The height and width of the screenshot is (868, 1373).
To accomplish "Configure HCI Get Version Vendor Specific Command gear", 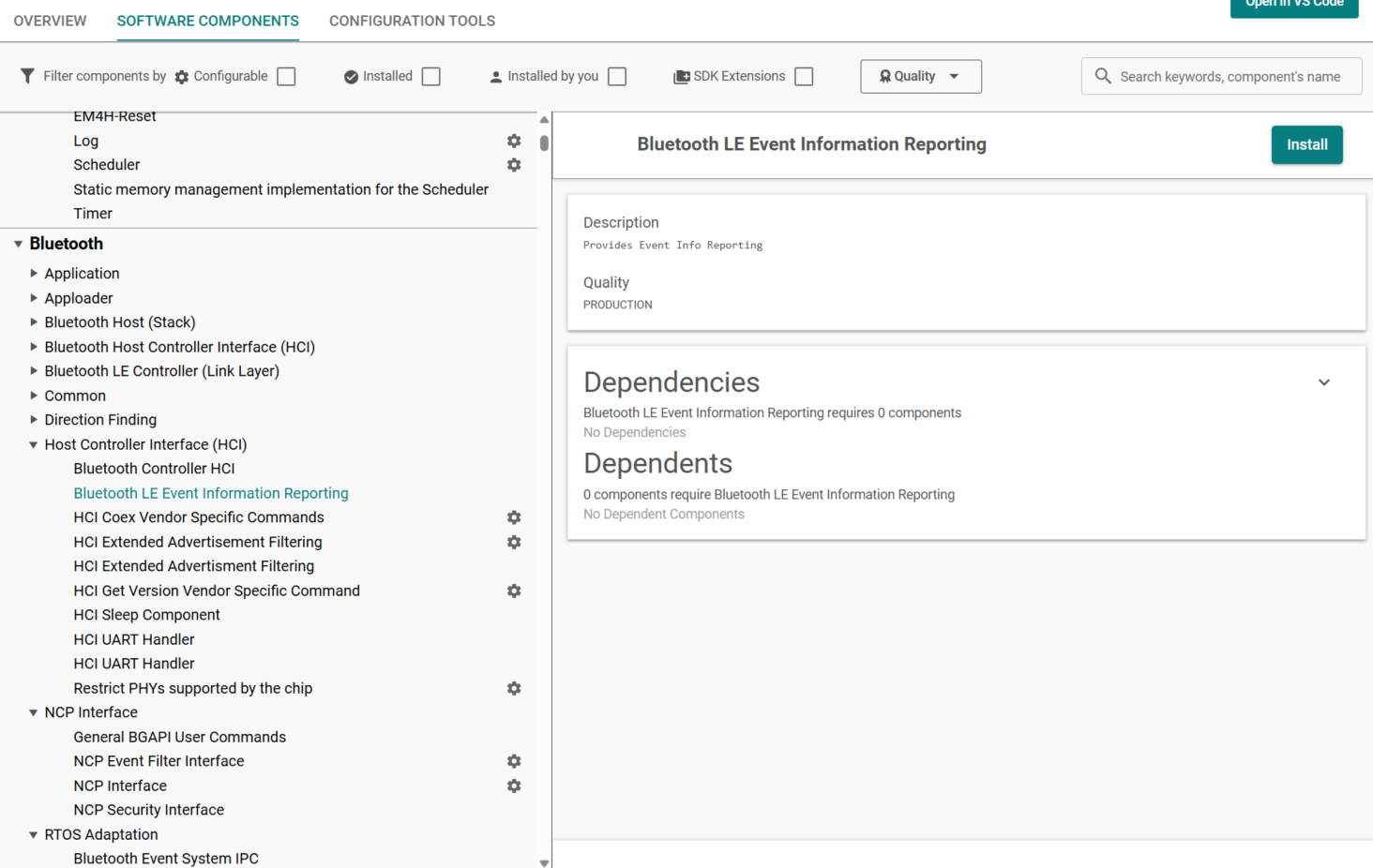I will (514, 591).
